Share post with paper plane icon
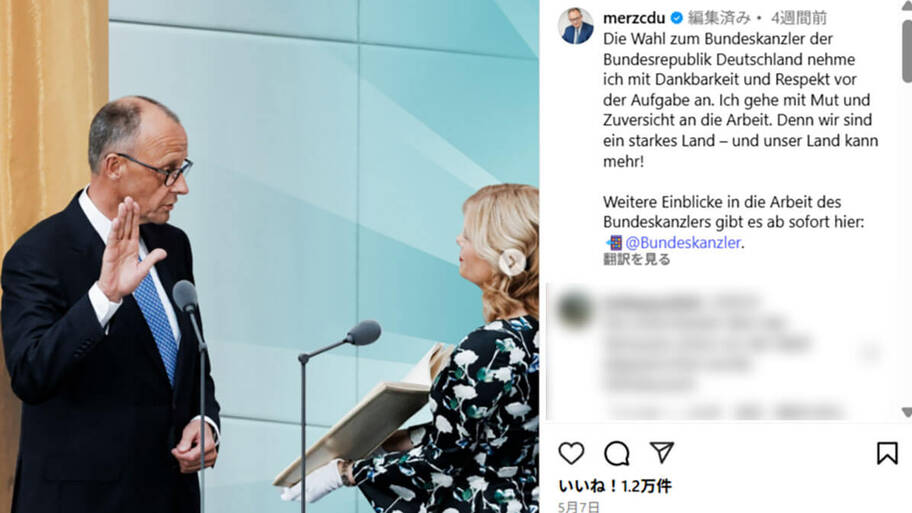Viewport: 912px width, 513px height. [x=661, y=453]
